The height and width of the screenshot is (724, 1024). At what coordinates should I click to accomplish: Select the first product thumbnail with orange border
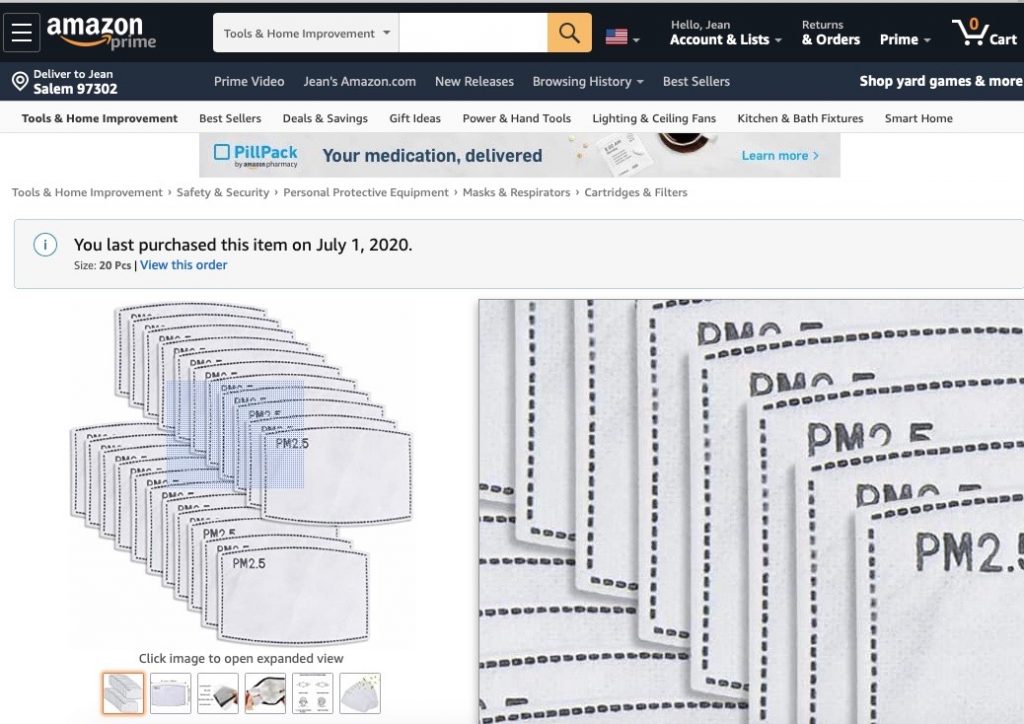point(123,693)
